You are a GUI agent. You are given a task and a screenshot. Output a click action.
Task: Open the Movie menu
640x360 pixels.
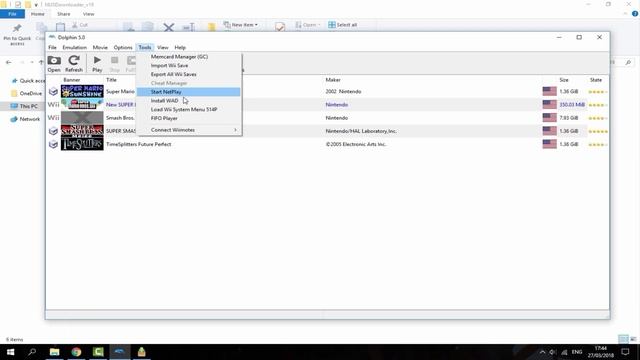100,47
